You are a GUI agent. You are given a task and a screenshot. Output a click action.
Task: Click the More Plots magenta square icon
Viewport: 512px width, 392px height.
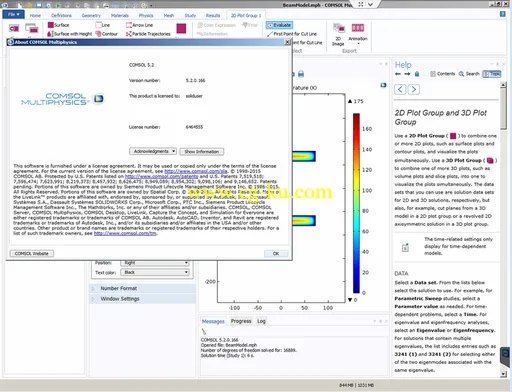pyautogui.click(x=181, y=28)
